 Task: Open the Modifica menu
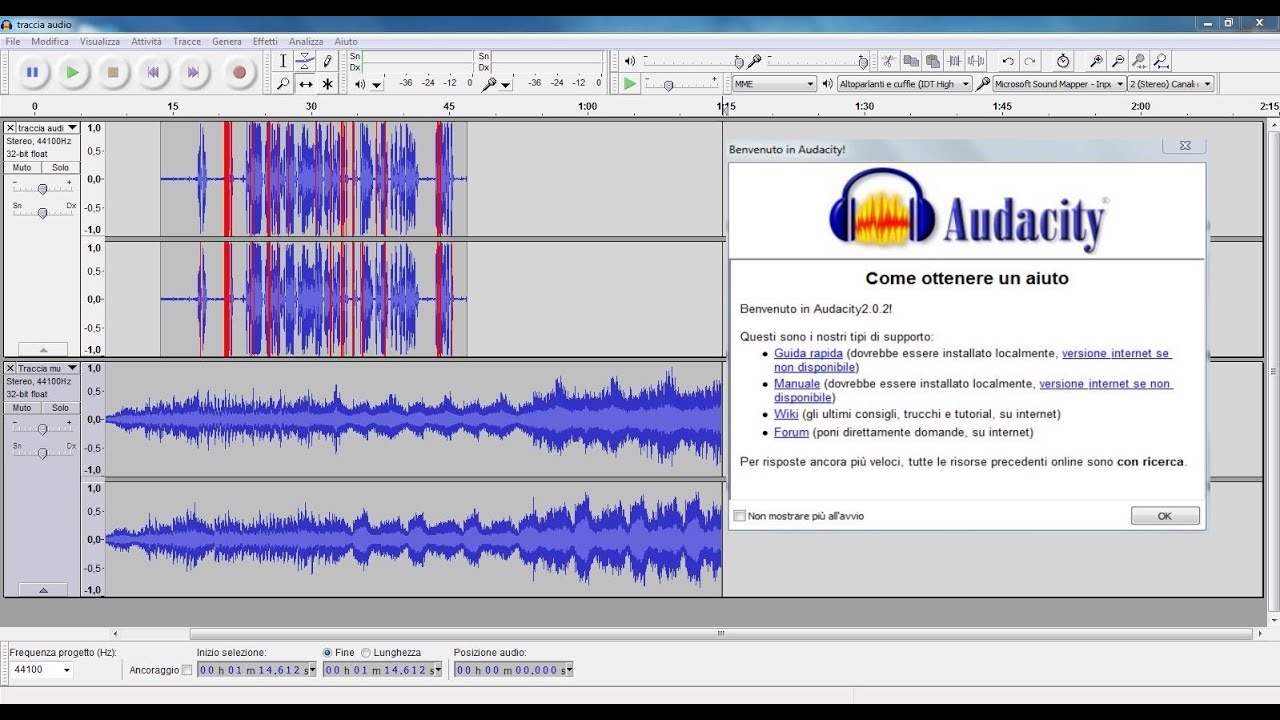pos(50,41)
